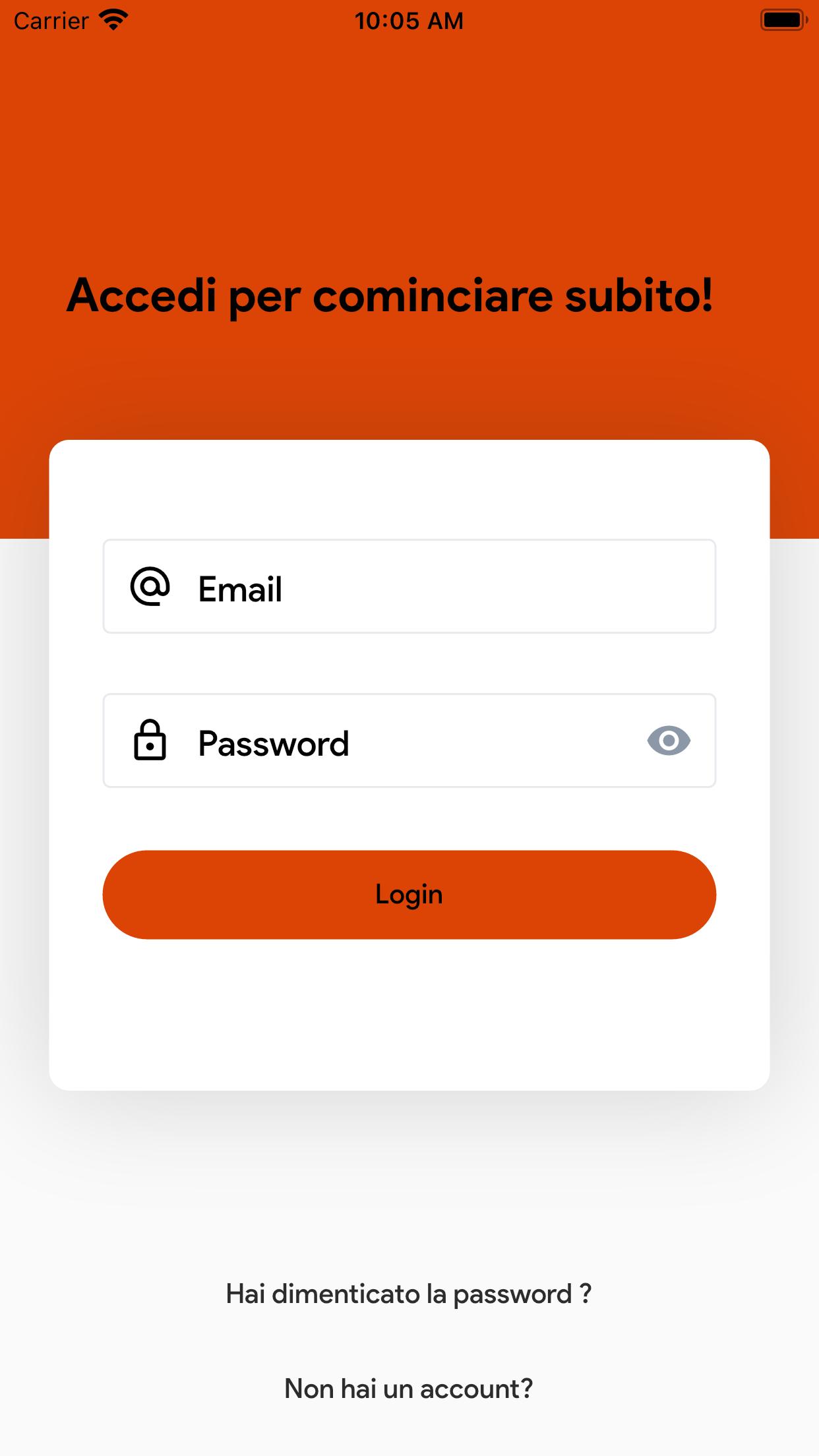Focus the Password input field
The image size is (819, 1456).
tap(409, 741)
